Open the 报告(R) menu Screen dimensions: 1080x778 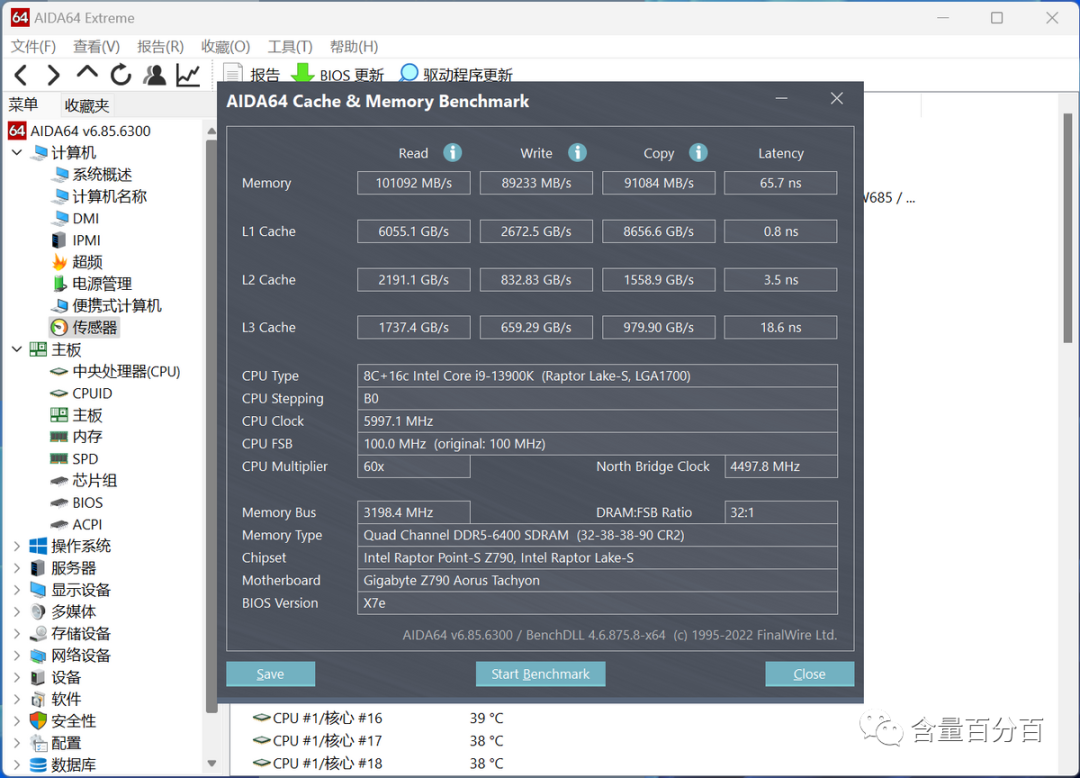(160, 46)
